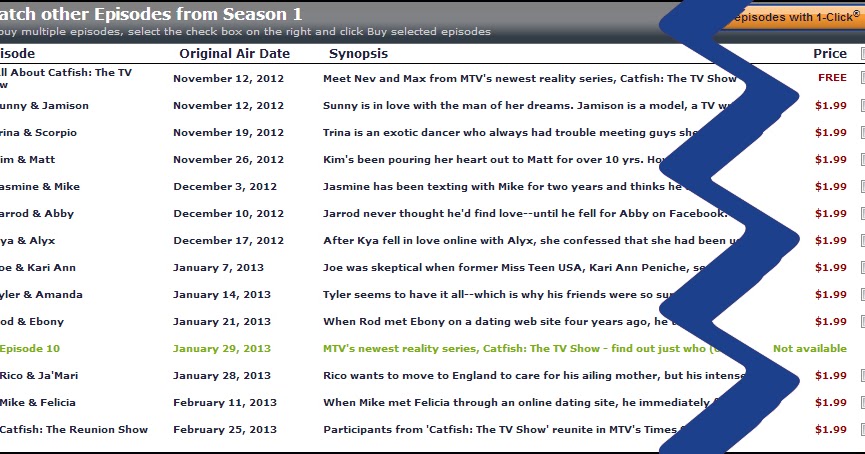The width and height of the screenshot is (865, 454).
Task: Click the 'November 26, 2012' air date
Action: [x=228, y=159]
